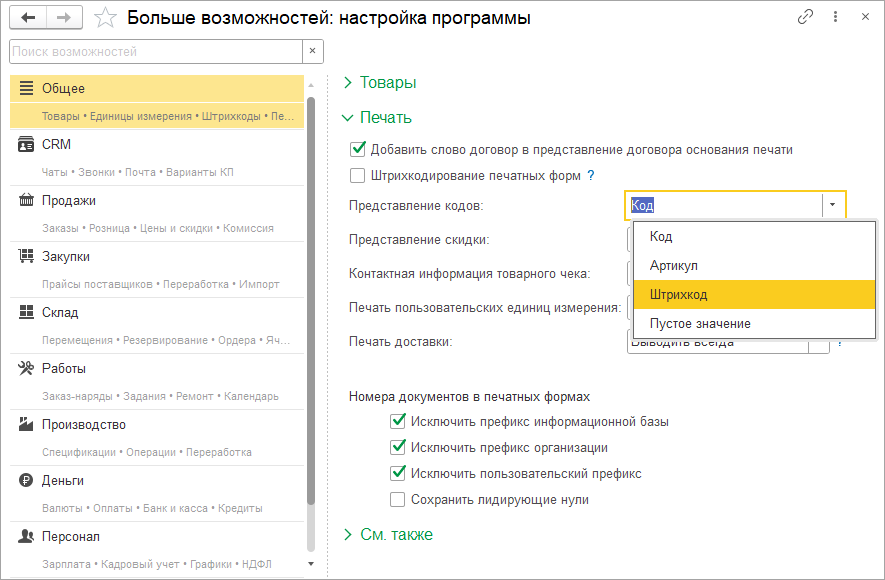
Task: Clear the search field with × button
Action: (313, 51)
